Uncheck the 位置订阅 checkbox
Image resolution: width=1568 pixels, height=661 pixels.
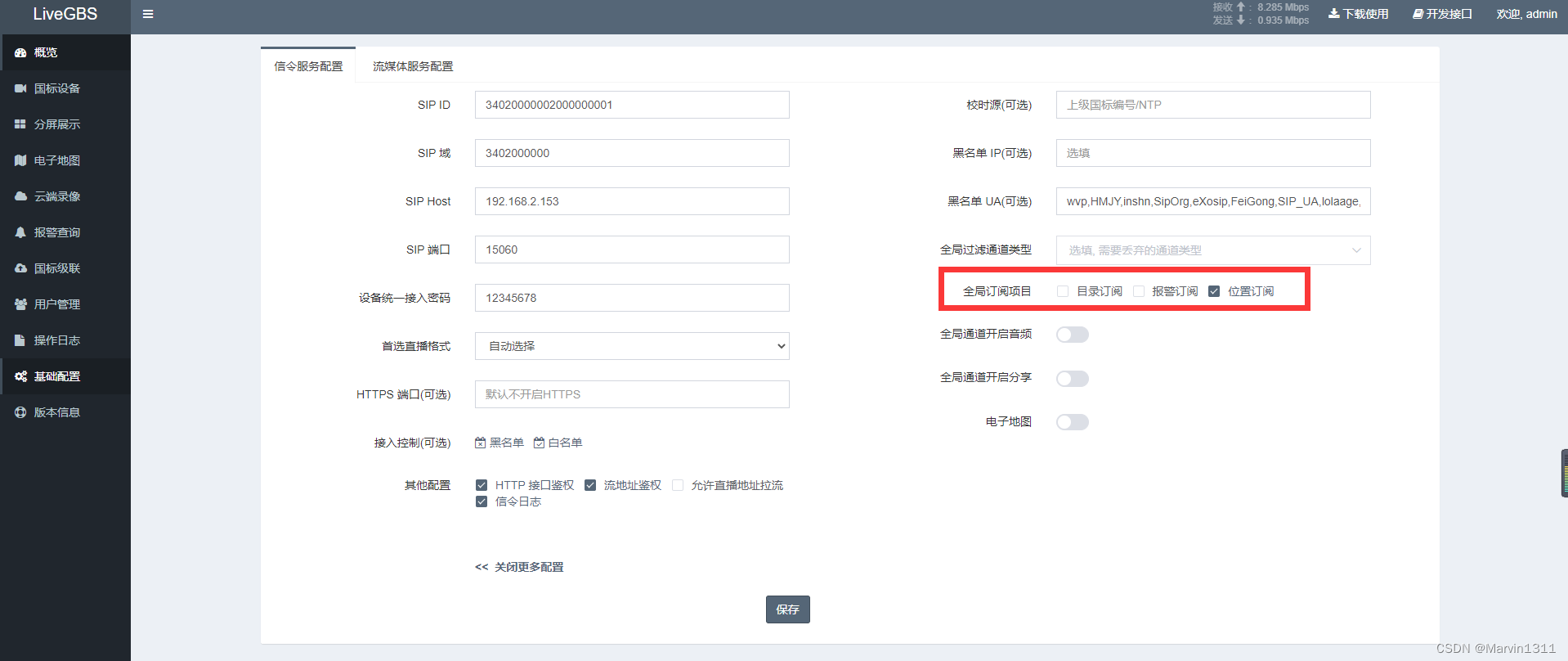pos(1214,291)
